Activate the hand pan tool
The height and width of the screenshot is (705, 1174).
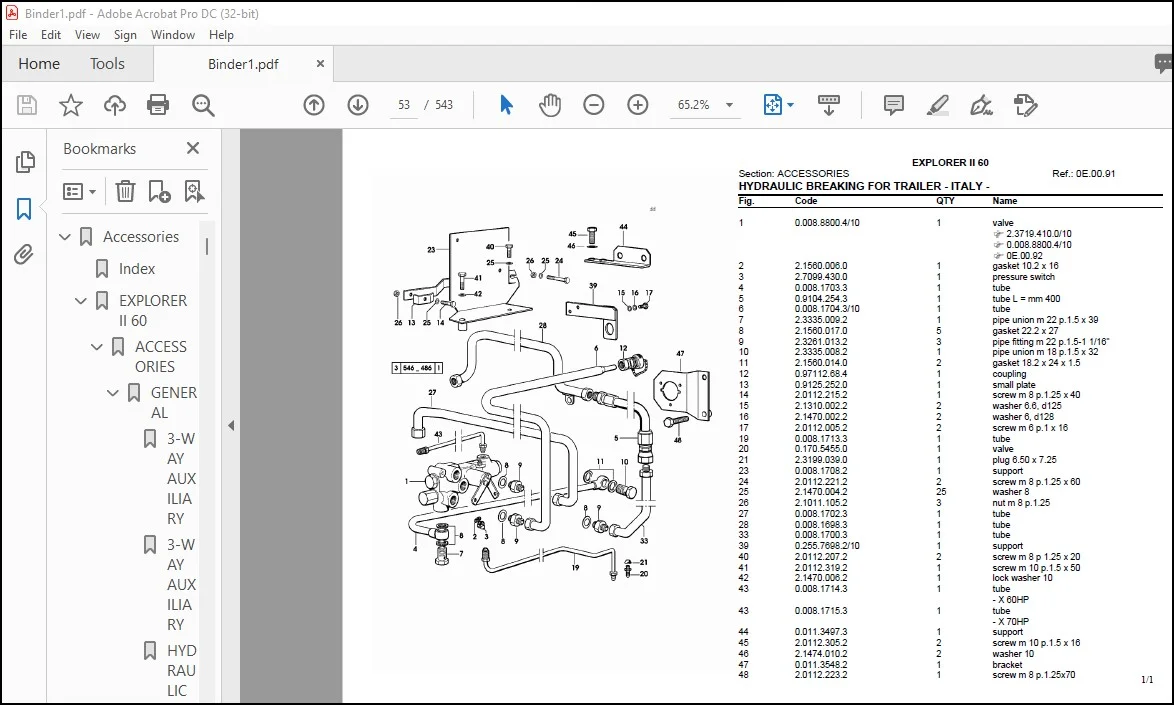[550, 105]
